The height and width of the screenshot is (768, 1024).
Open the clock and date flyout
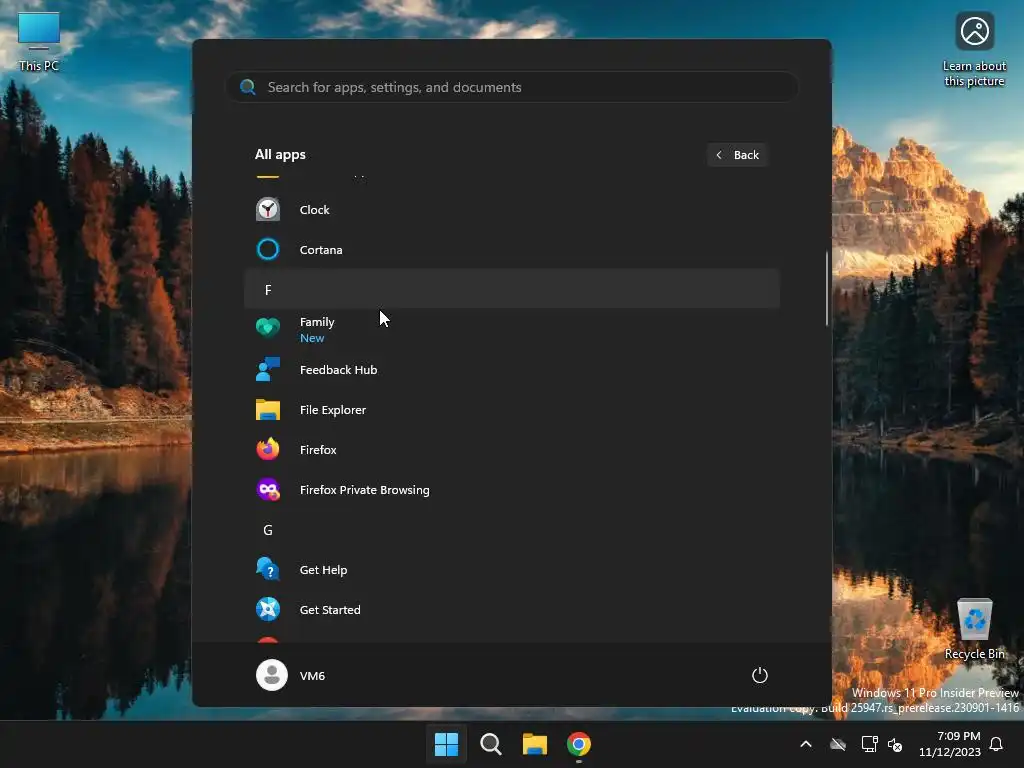(950, 744)
